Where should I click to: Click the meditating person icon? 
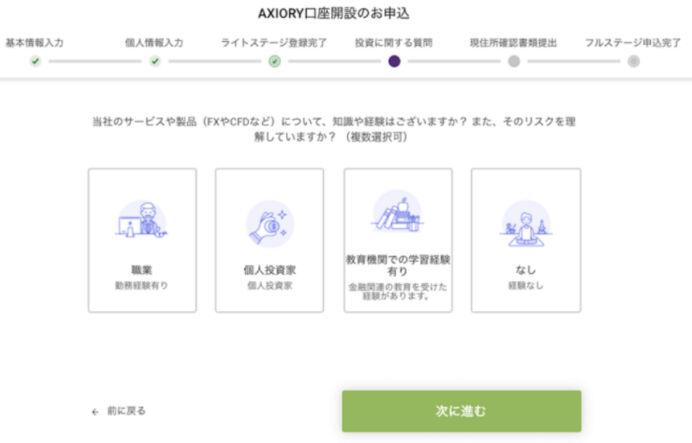(x=526, y=223)
